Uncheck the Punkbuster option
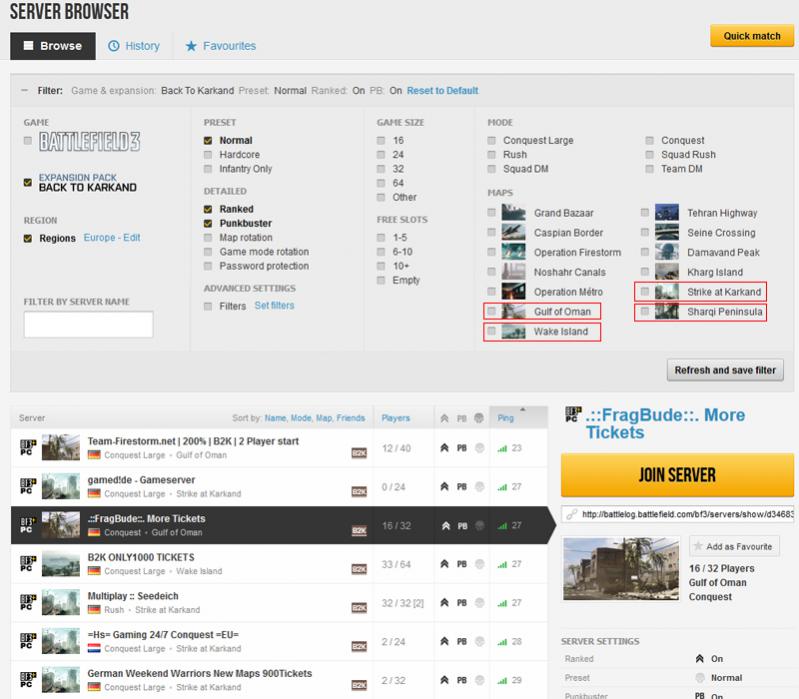Screen dimensions: 799x699 pyautogui.click(x=208, y=223)
